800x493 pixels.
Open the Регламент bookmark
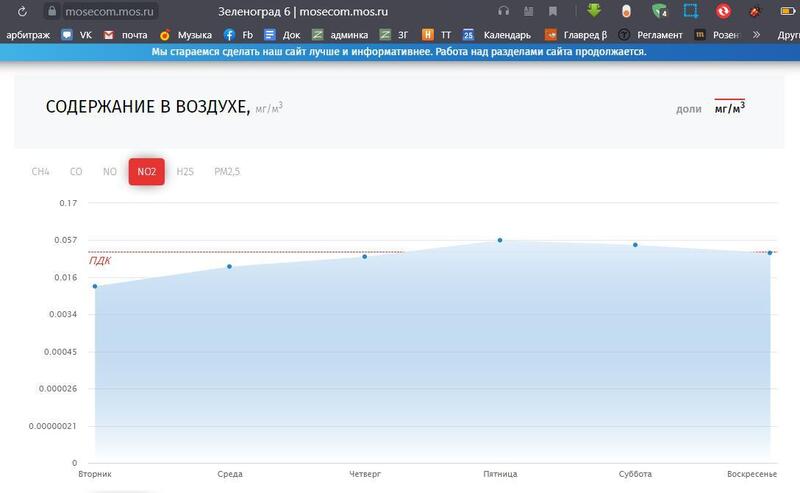pyautogui.click(x=651, y=34)
